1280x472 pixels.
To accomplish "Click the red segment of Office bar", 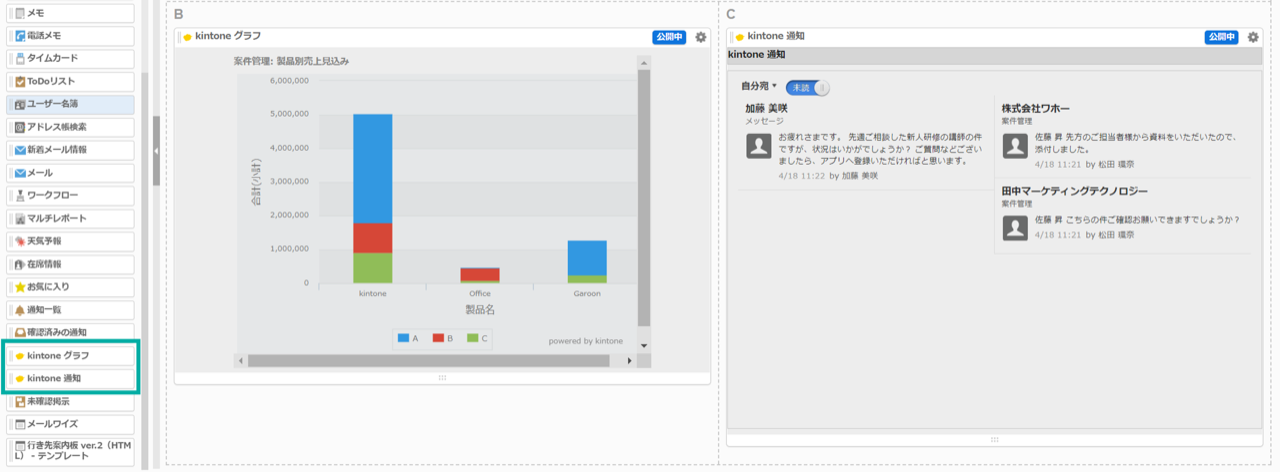I will [x=480, y=274].
